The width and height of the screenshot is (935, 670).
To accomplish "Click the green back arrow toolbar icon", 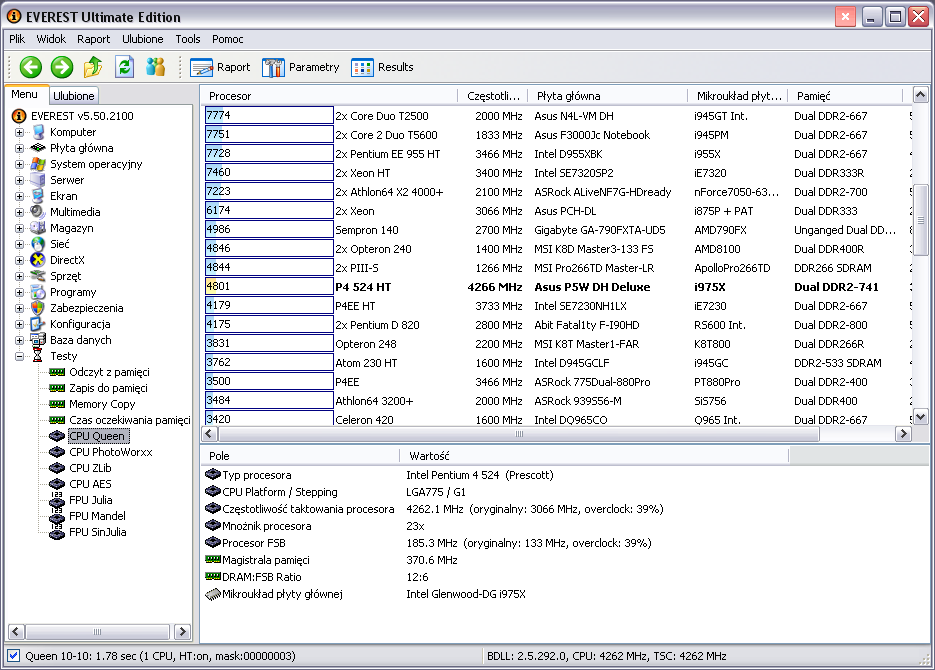I will 30,67.
